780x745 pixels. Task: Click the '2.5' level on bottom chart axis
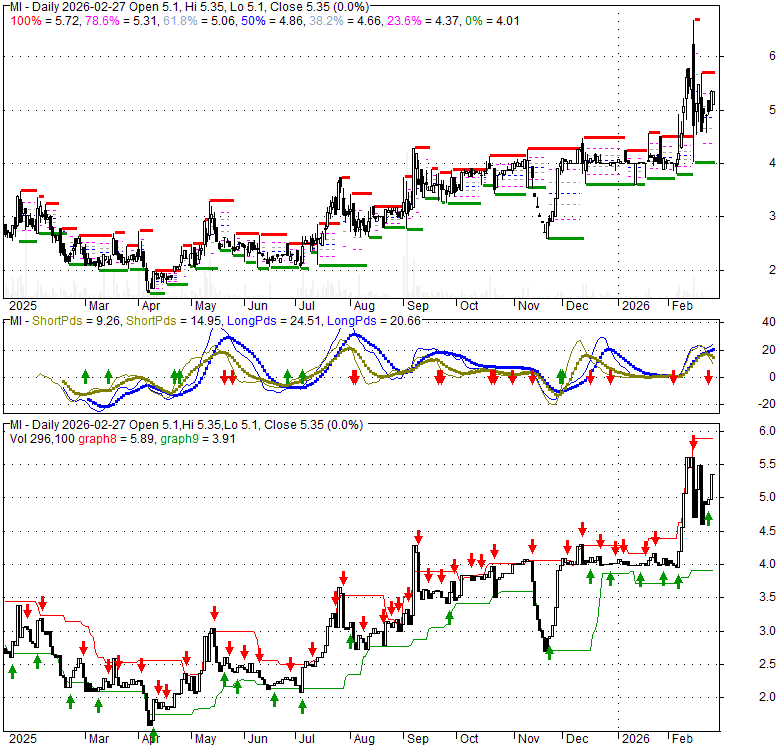click(x=767, y=664)
